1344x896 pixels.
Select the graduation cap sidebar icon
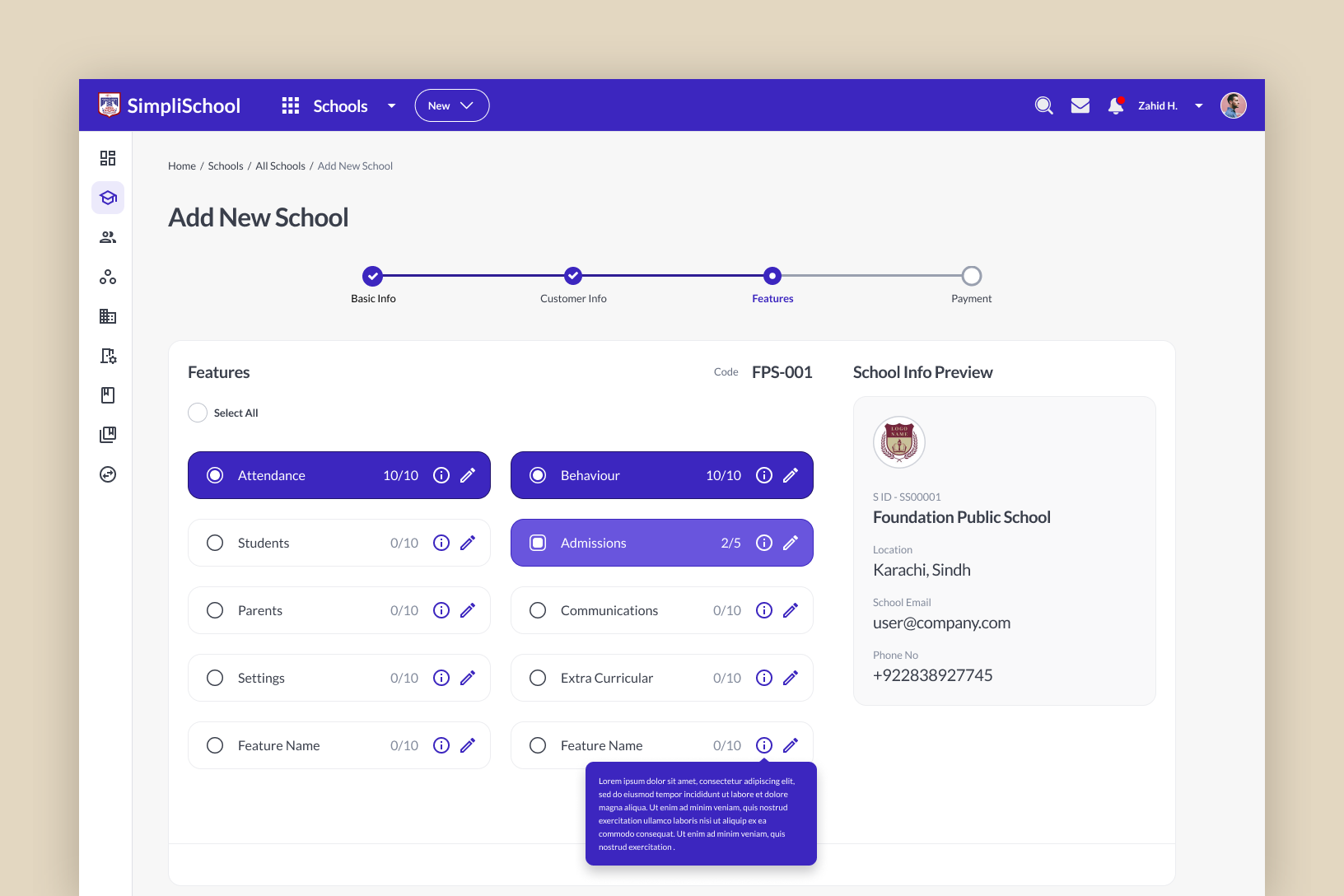coord(108,198)
